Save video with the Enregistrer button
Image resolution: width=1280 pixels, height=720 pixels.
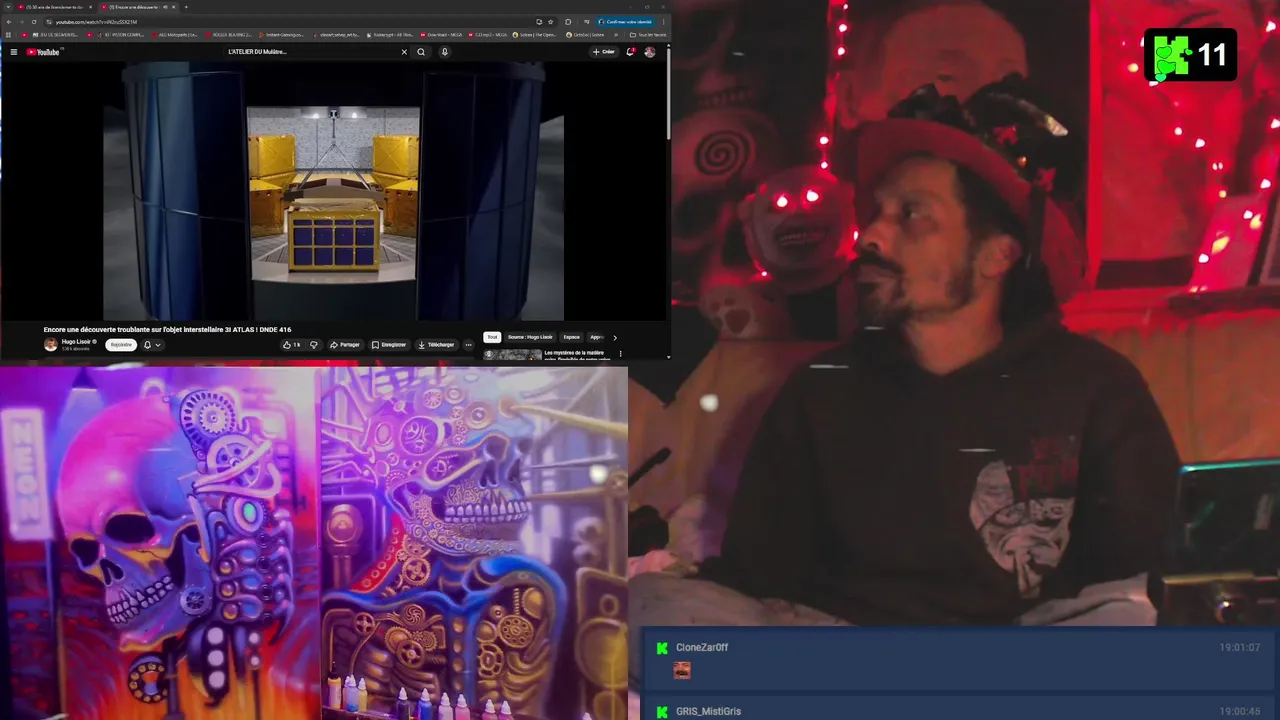(x=389, y=345)
